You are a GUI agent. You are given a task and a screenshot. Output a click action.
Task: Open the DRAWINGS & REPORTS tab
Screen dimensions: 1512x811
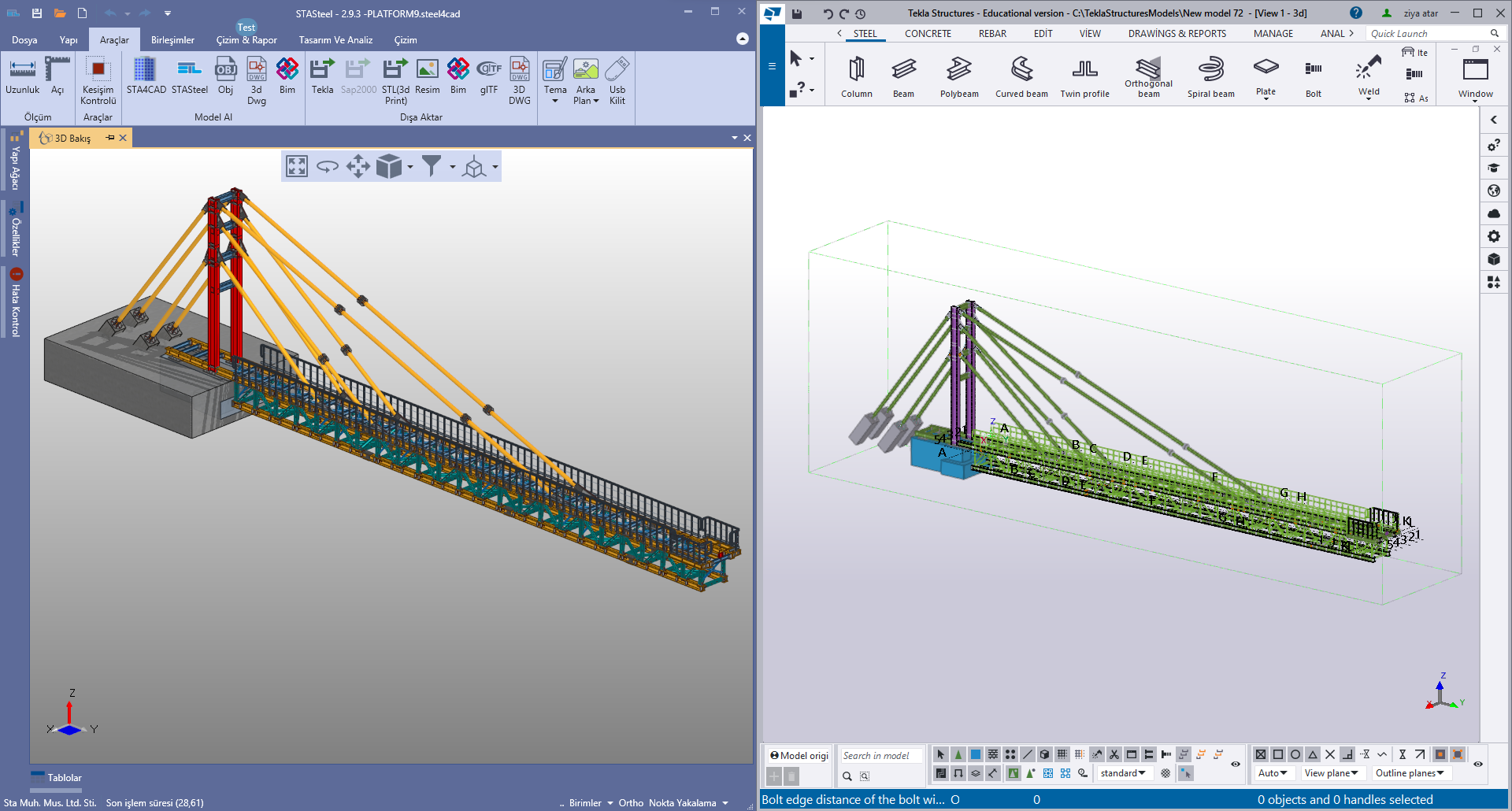coord(1177,34)
